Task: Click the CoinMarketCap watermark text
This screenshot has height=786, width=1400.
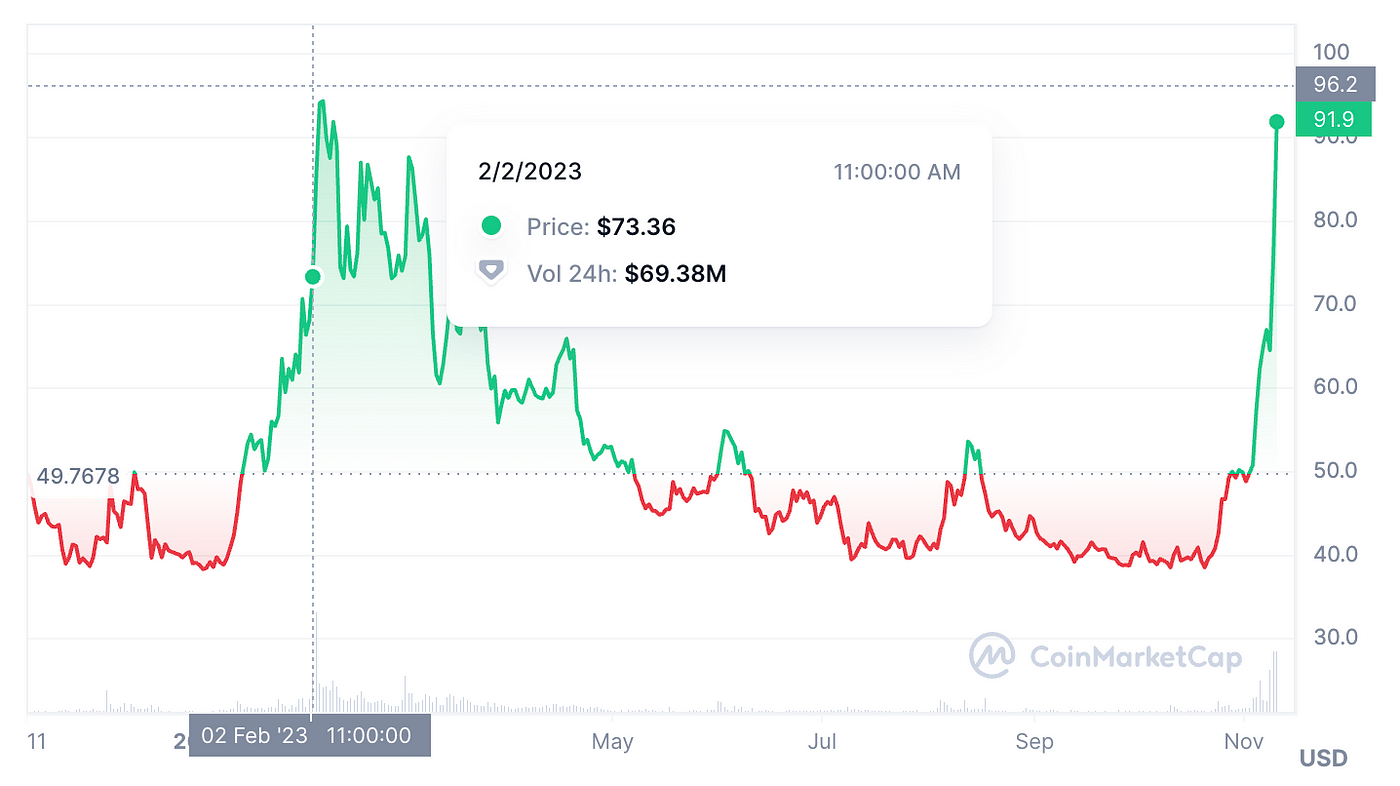Action: [1135, 657]
